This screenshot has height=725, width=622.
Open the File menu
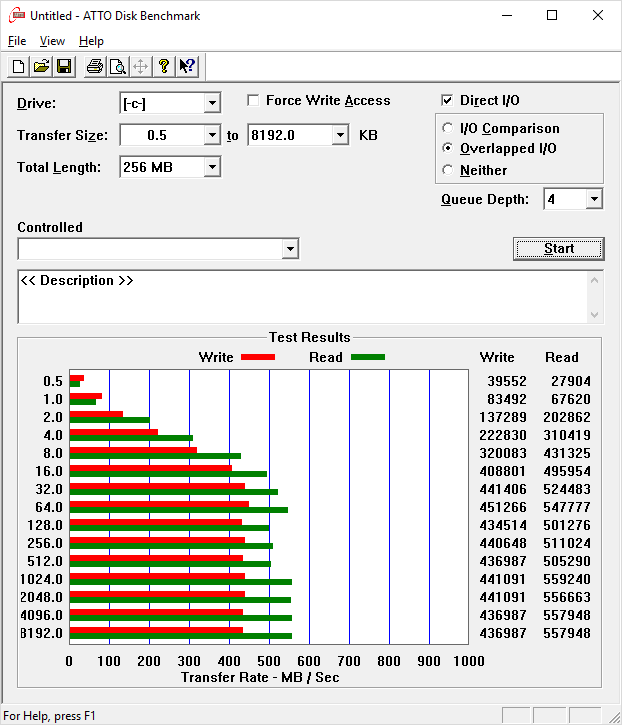coord(17,41)
